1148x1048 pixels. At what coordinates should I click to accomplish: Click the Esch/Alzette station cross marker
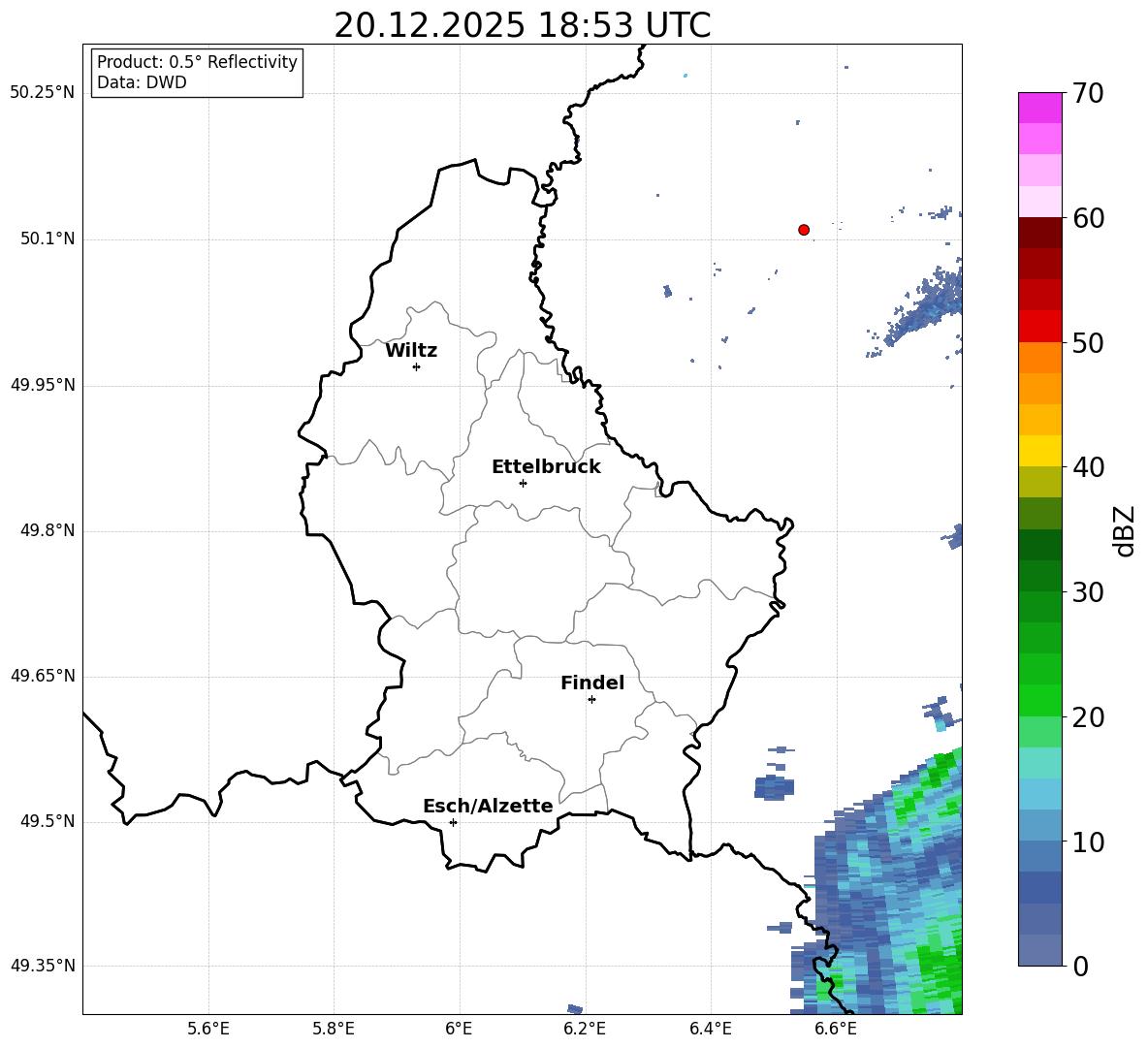click(453, 822)
